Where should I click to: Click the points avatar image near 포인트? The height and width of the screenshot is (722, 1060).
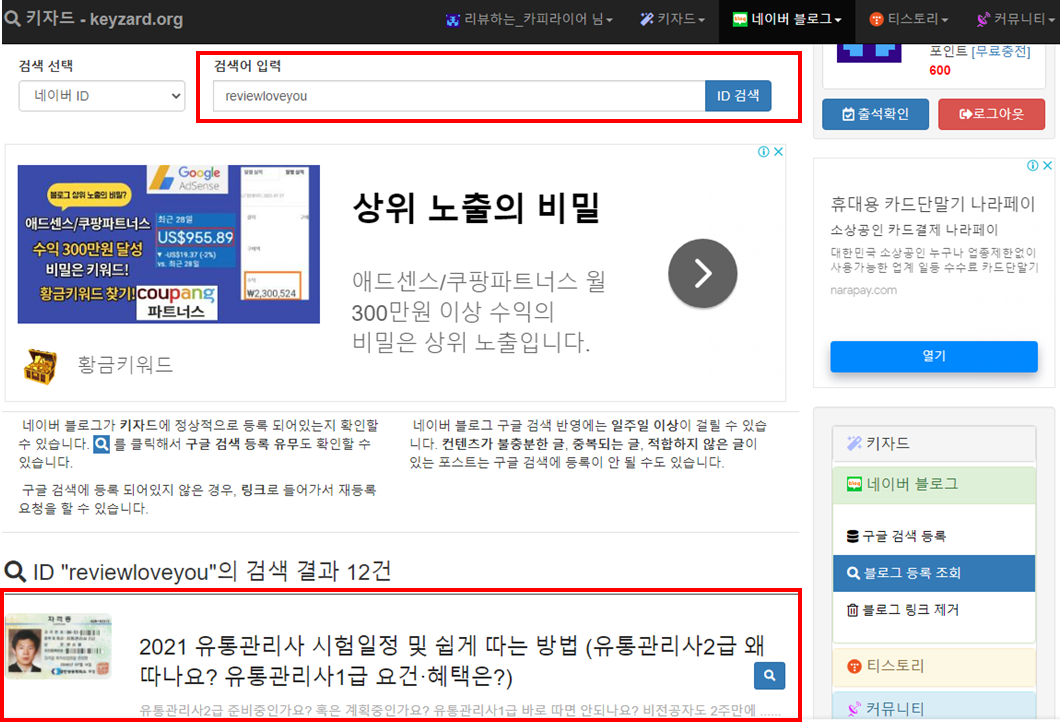[x=869, y=53]
